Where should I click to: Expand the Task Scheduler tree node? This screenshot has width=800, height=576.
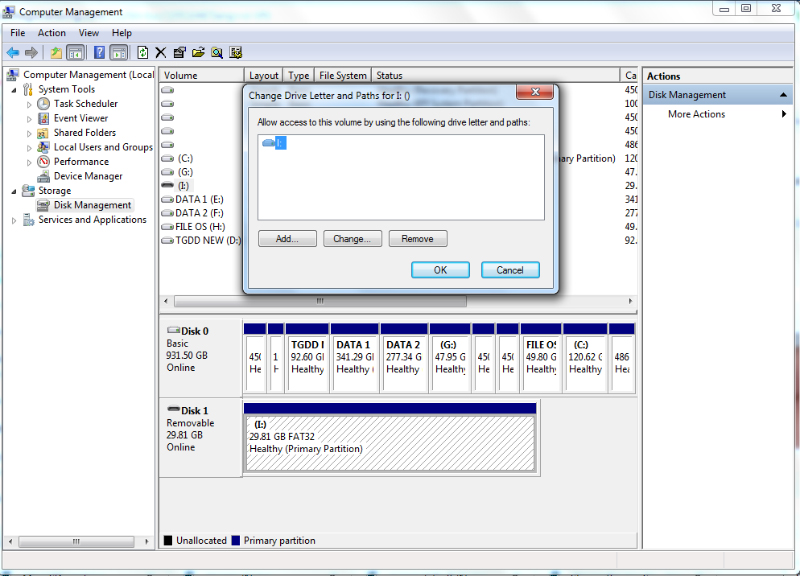[x=29, y=104]
